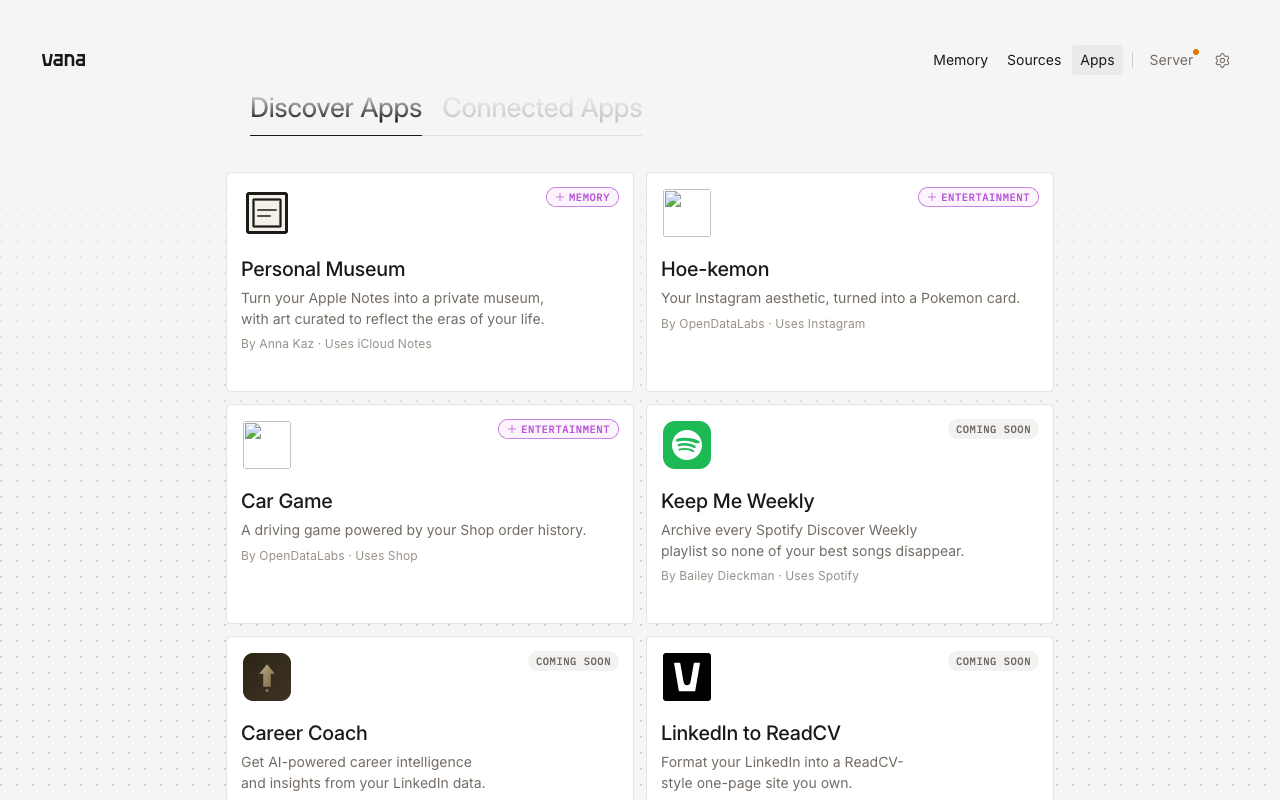Click the Entertainment tag on Car Game
The image size is (1280, 800).
558,429
